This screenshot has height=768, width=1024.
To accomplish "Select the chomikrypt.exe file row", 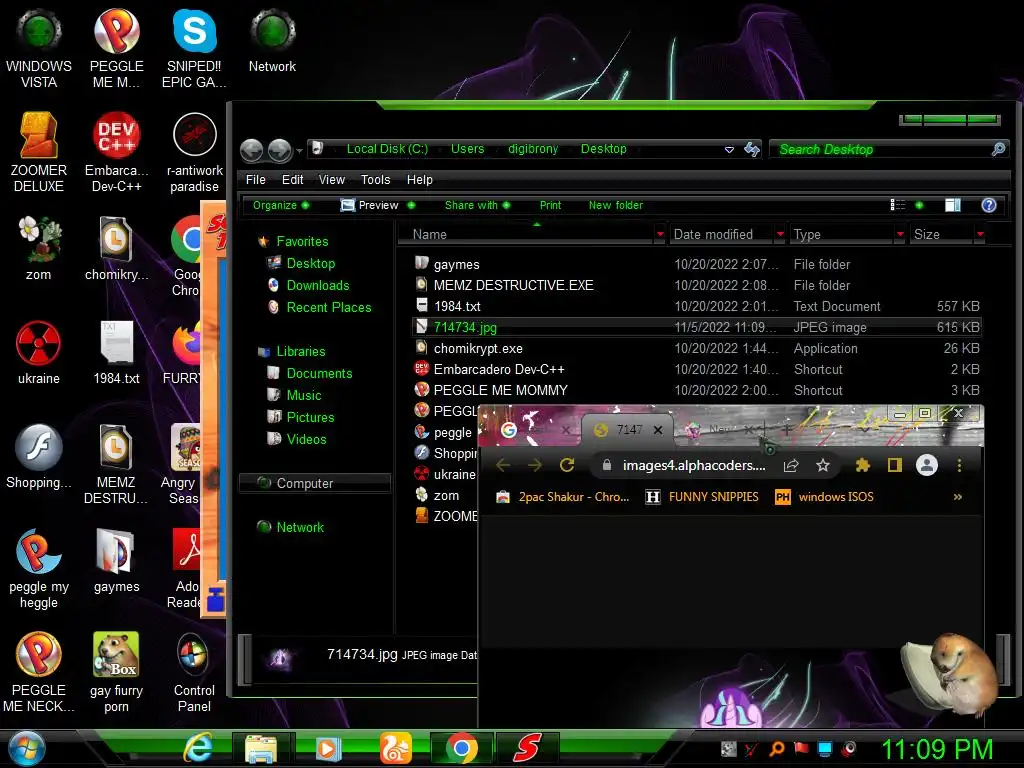I will tap(697, 349).
